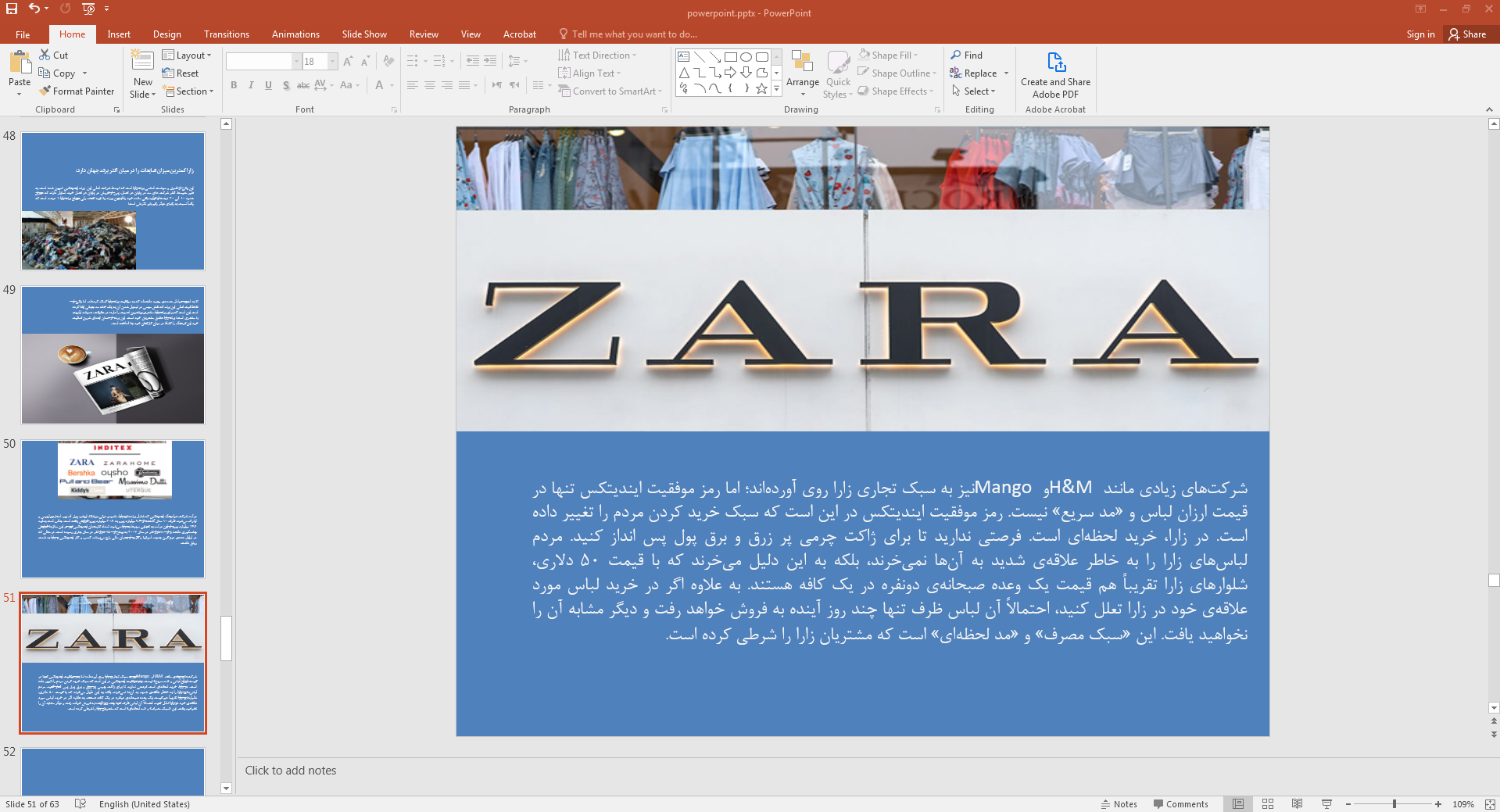The image size is (1500, 812).
Task: Toggle Italic formatting
Action: pos(251,85)
